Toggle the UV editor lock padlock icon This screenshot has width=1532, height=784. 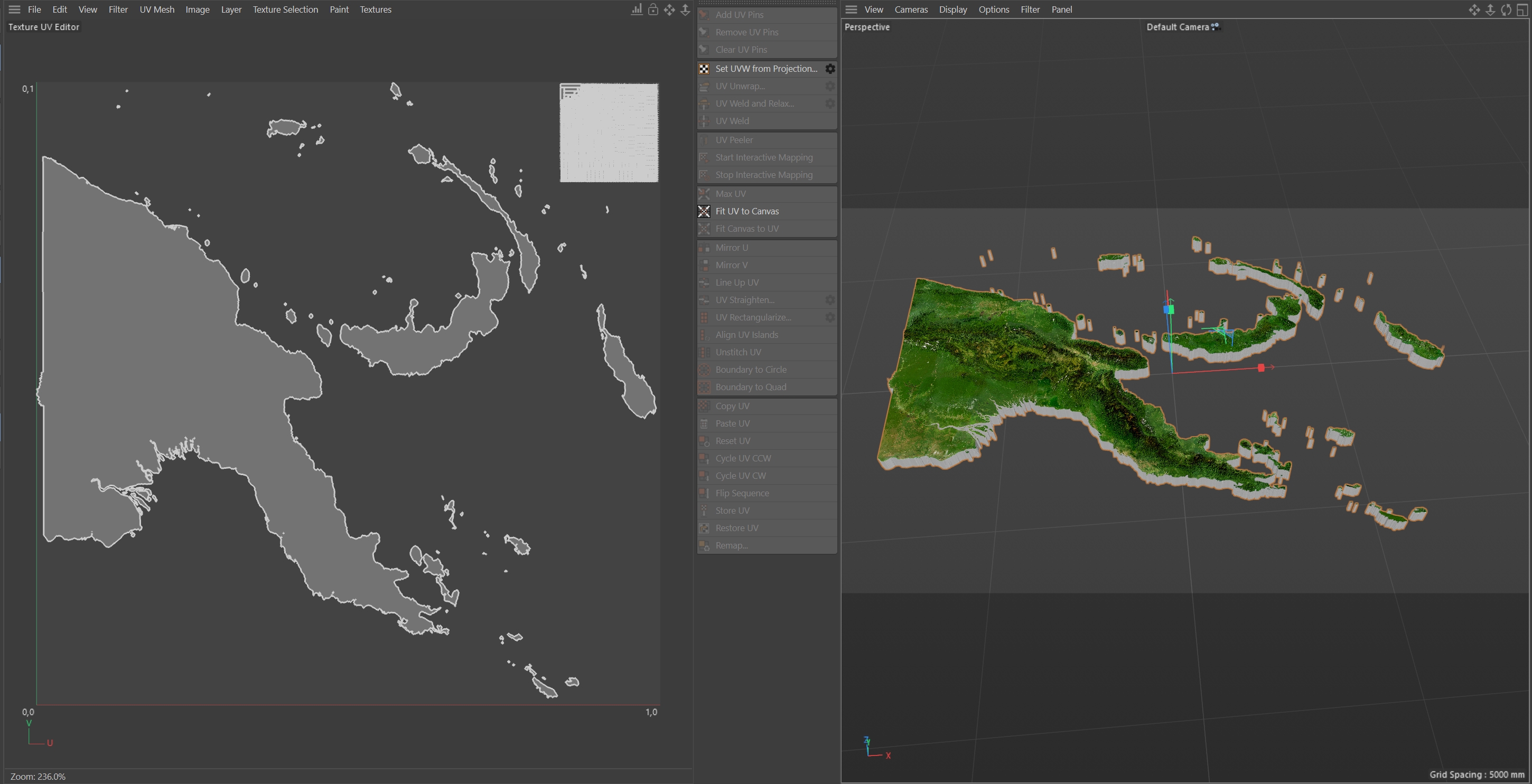click(653, 10)
